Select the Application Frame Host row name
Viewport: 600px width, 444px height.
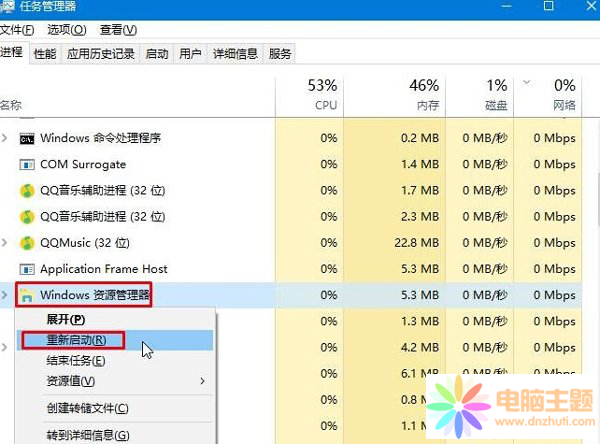point(104,269)
